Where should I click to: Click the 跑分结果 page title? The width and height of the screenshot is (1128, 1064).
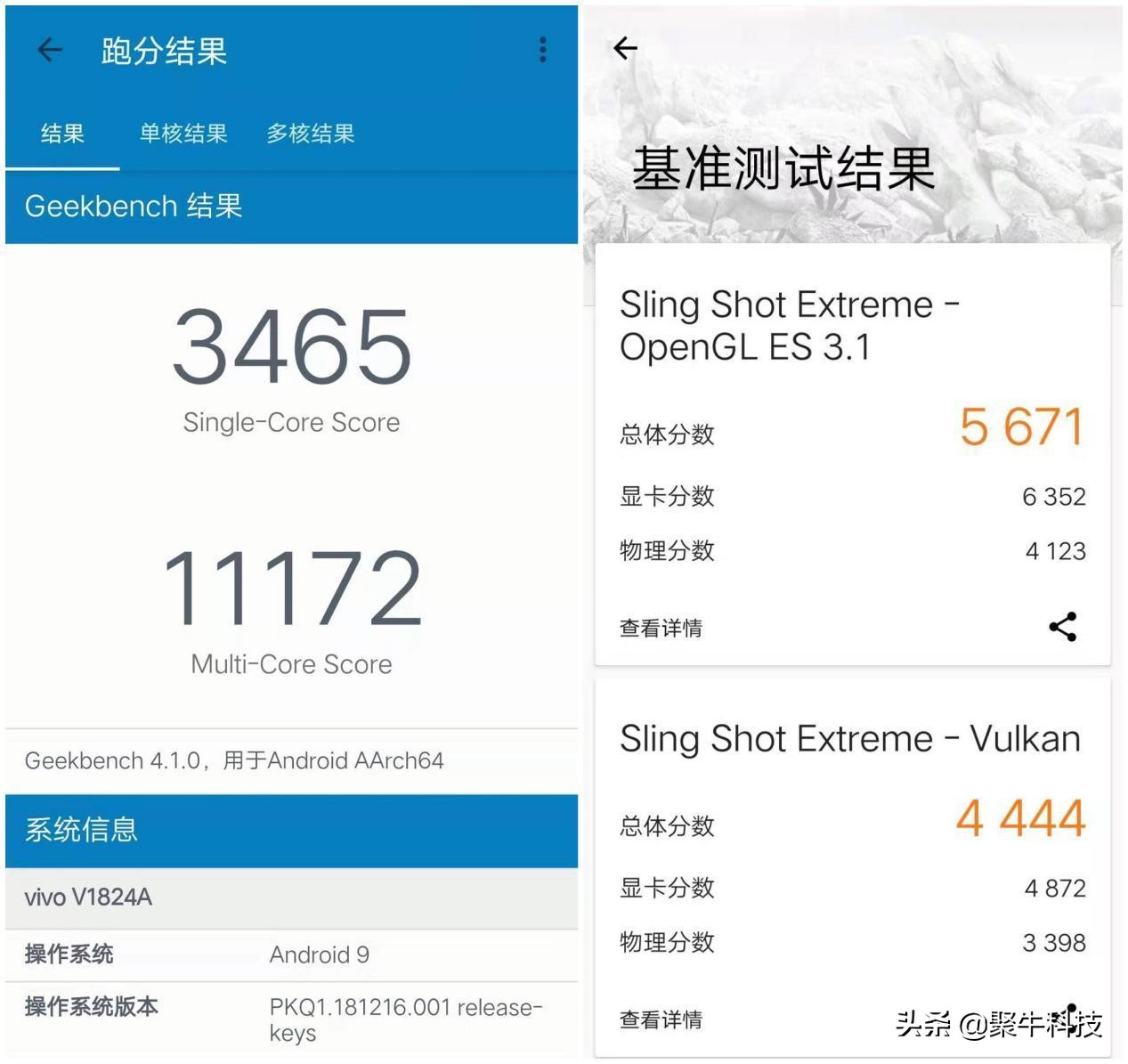(164, 51)
